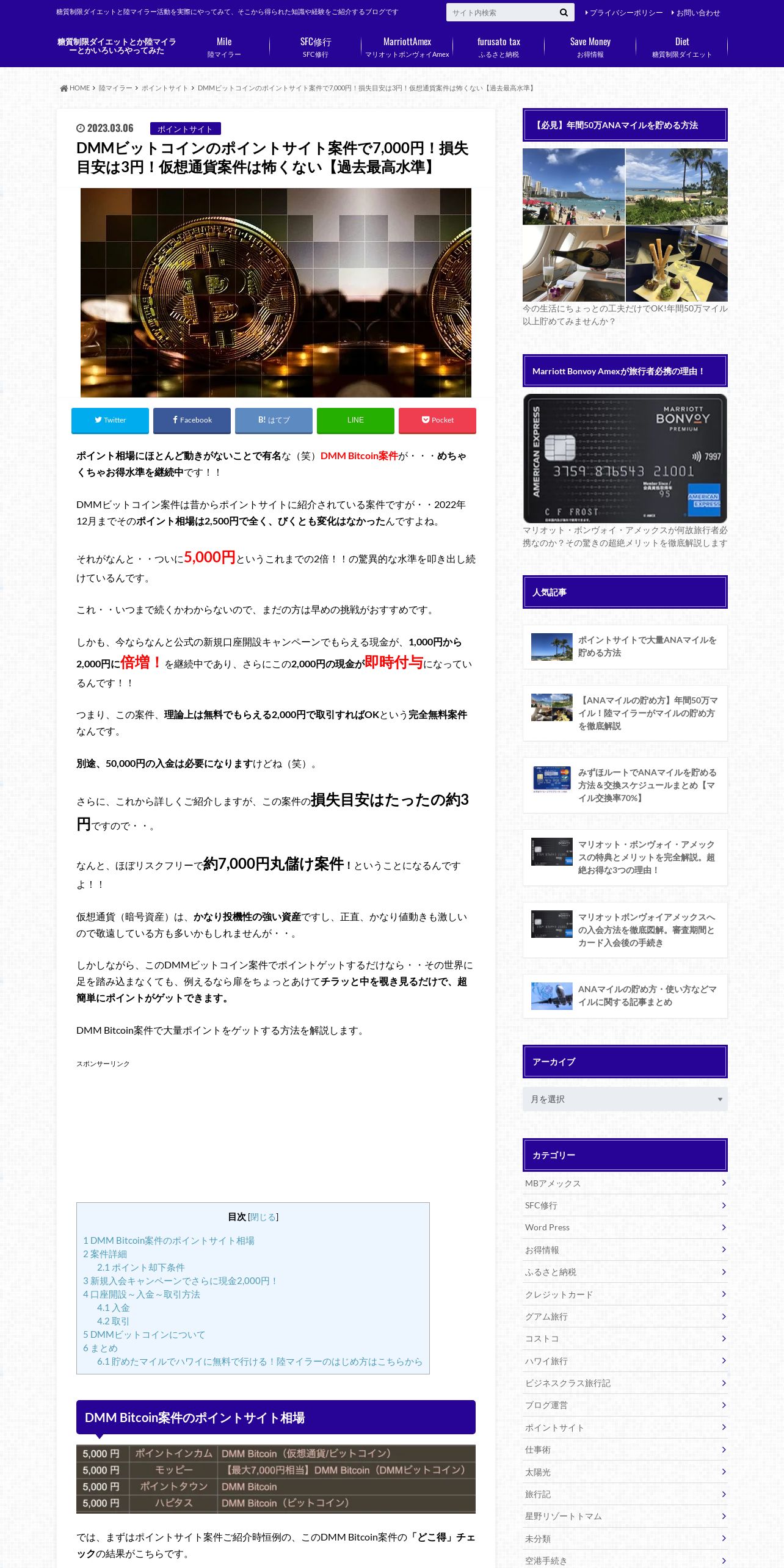784x1568 pixels.
Task: Click the chevron next to グアム旅行 category
Action: [724, 1316]
